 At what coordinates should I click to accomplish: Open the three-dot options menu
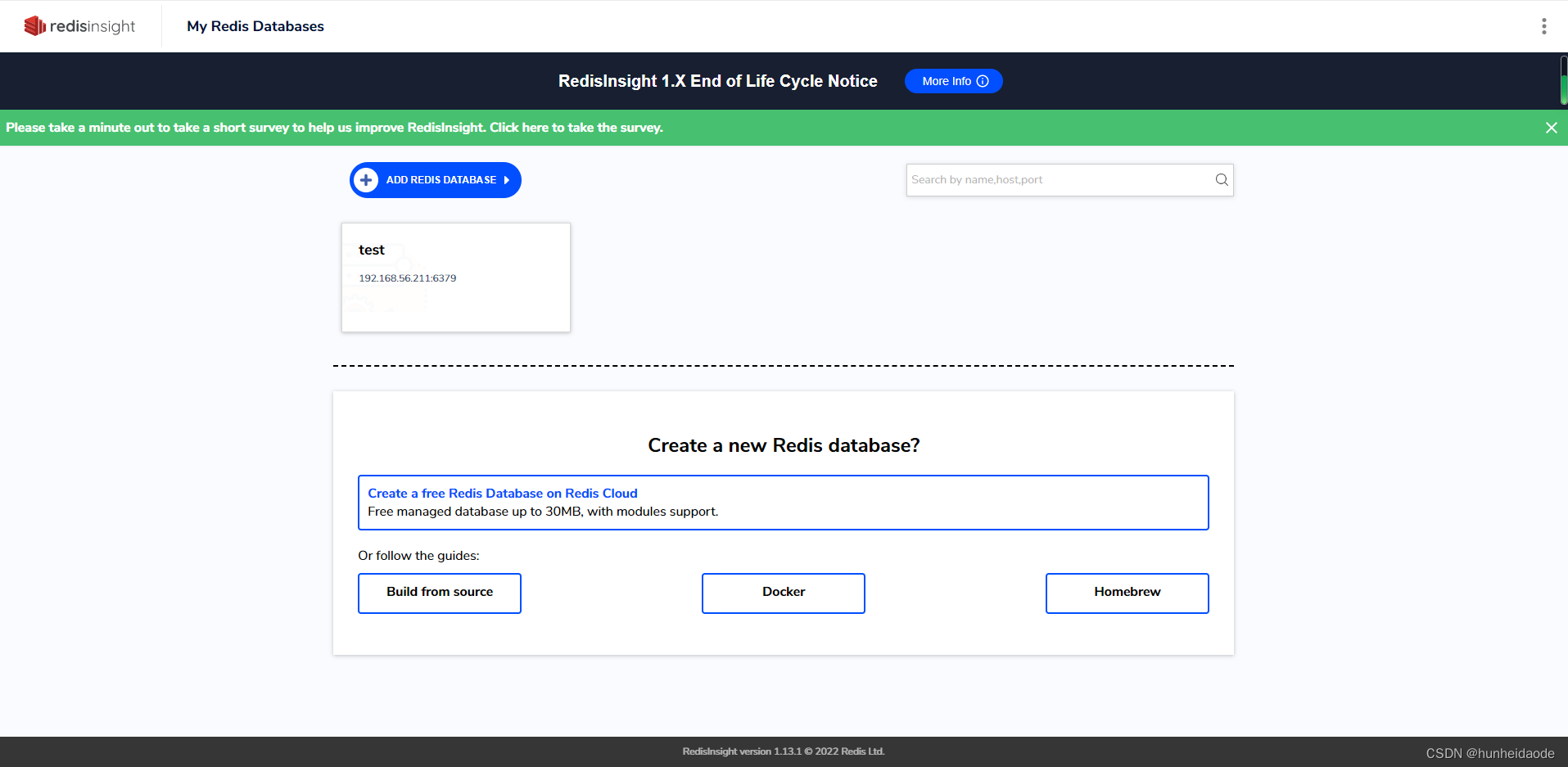pyautogui.click(x=1544, y=25)
